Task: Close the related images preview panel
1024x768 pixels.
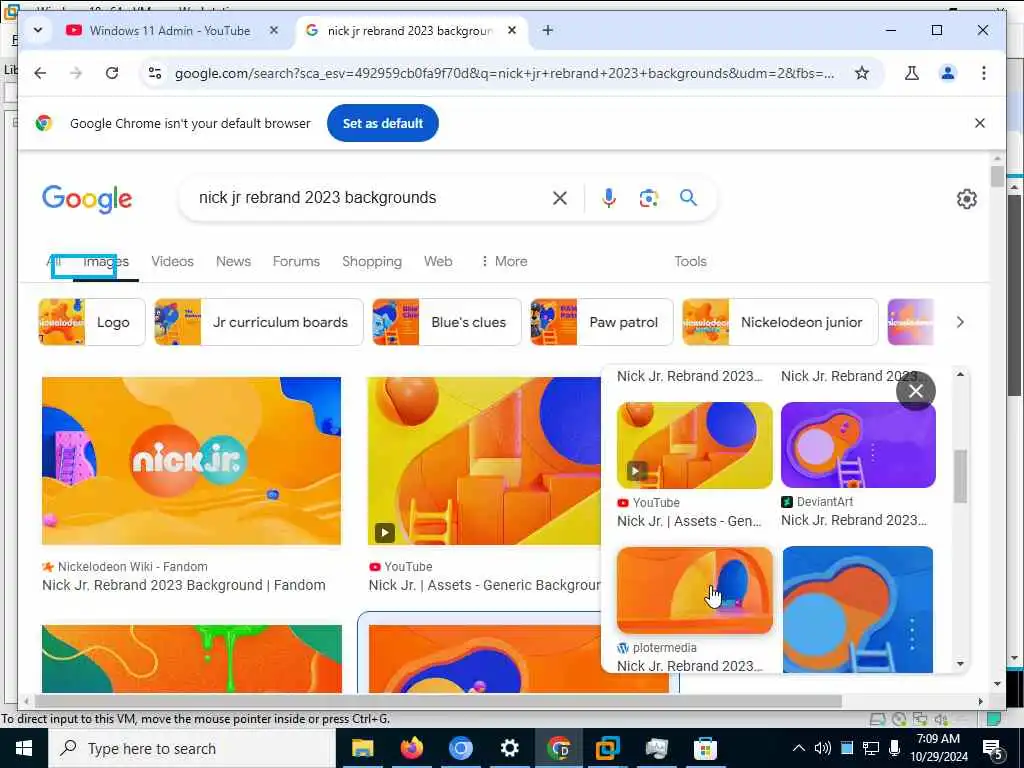Action: tap(916, 391)
